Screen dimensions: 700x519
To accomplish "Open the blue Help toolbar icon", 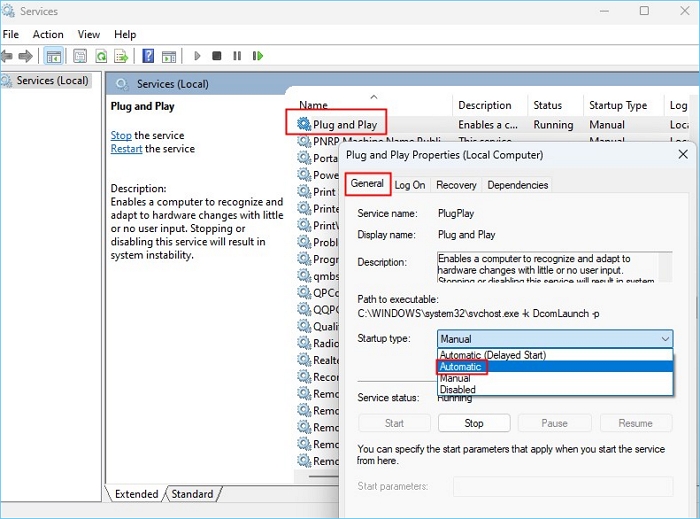I will [x=148, y=56].
